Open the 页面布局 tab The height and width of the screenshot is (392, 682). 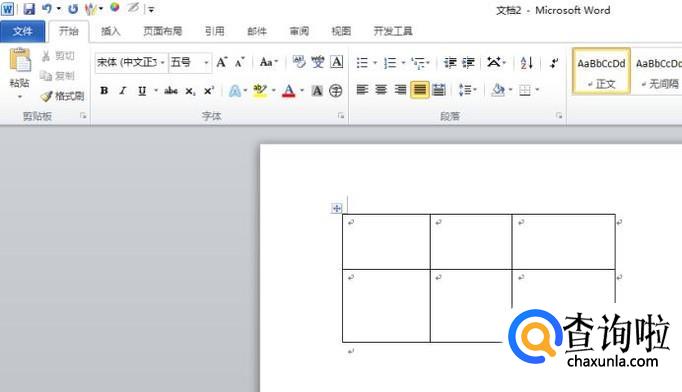(163, 31)
